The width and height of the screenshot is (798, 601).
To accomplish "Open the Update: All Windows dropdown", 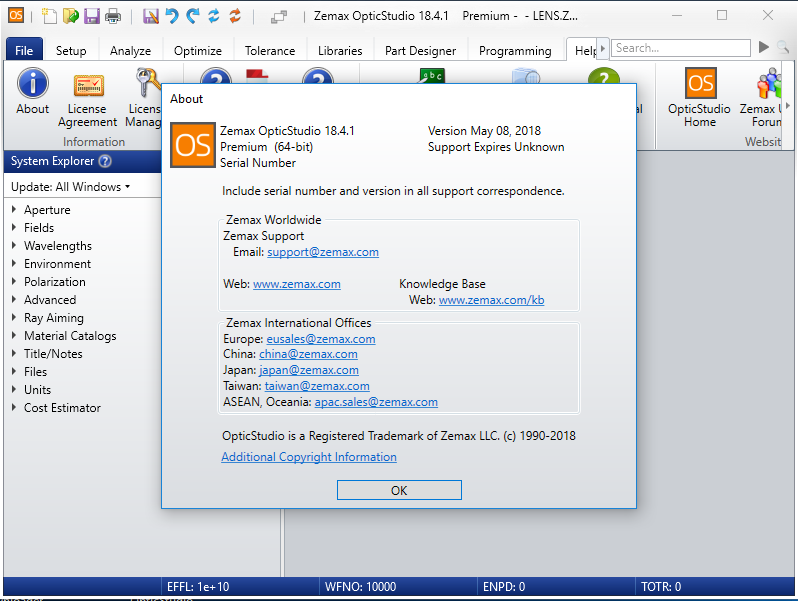I will [x=71, y=187].
